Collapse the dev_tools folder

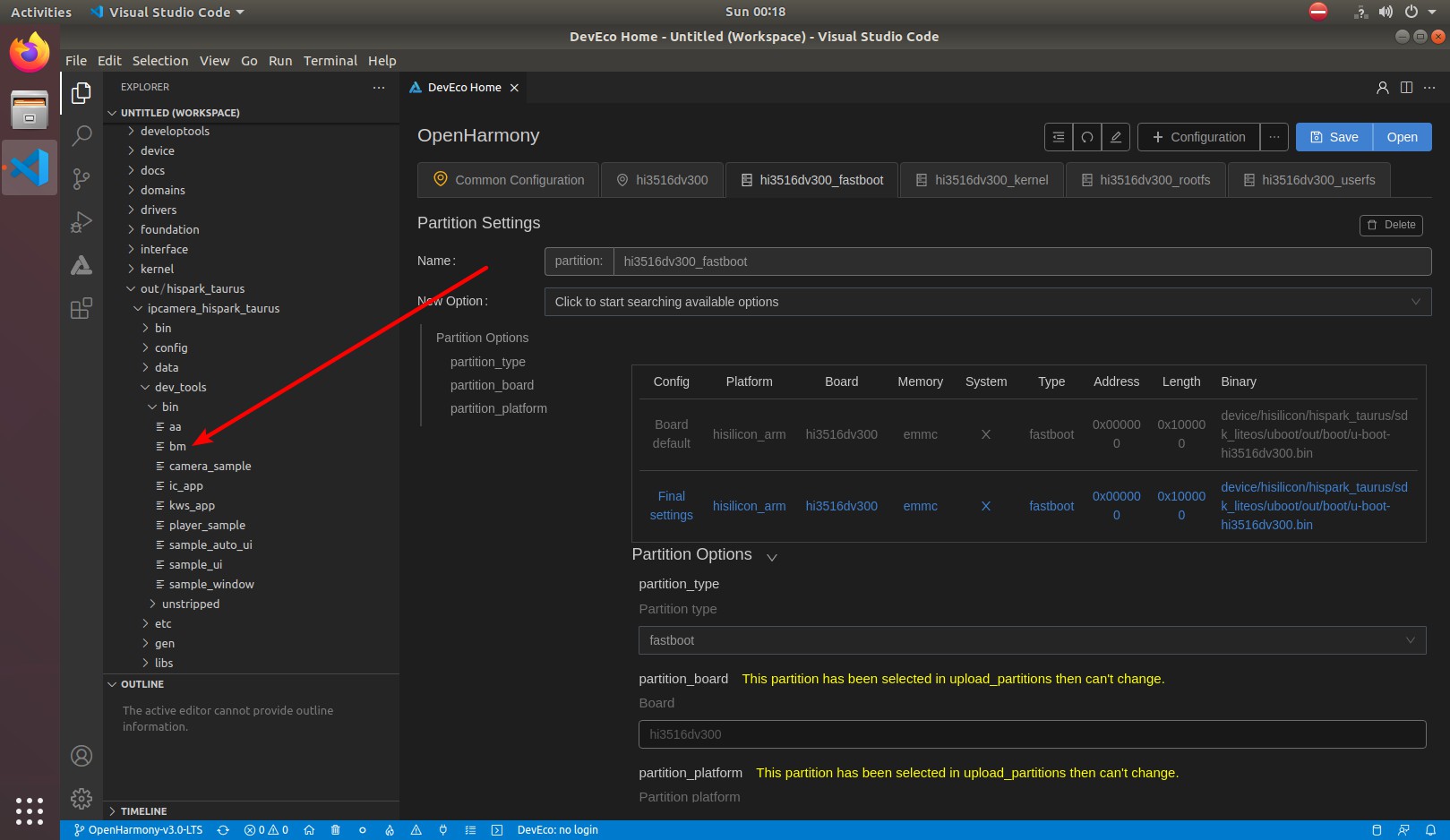[x=180, y=387]
